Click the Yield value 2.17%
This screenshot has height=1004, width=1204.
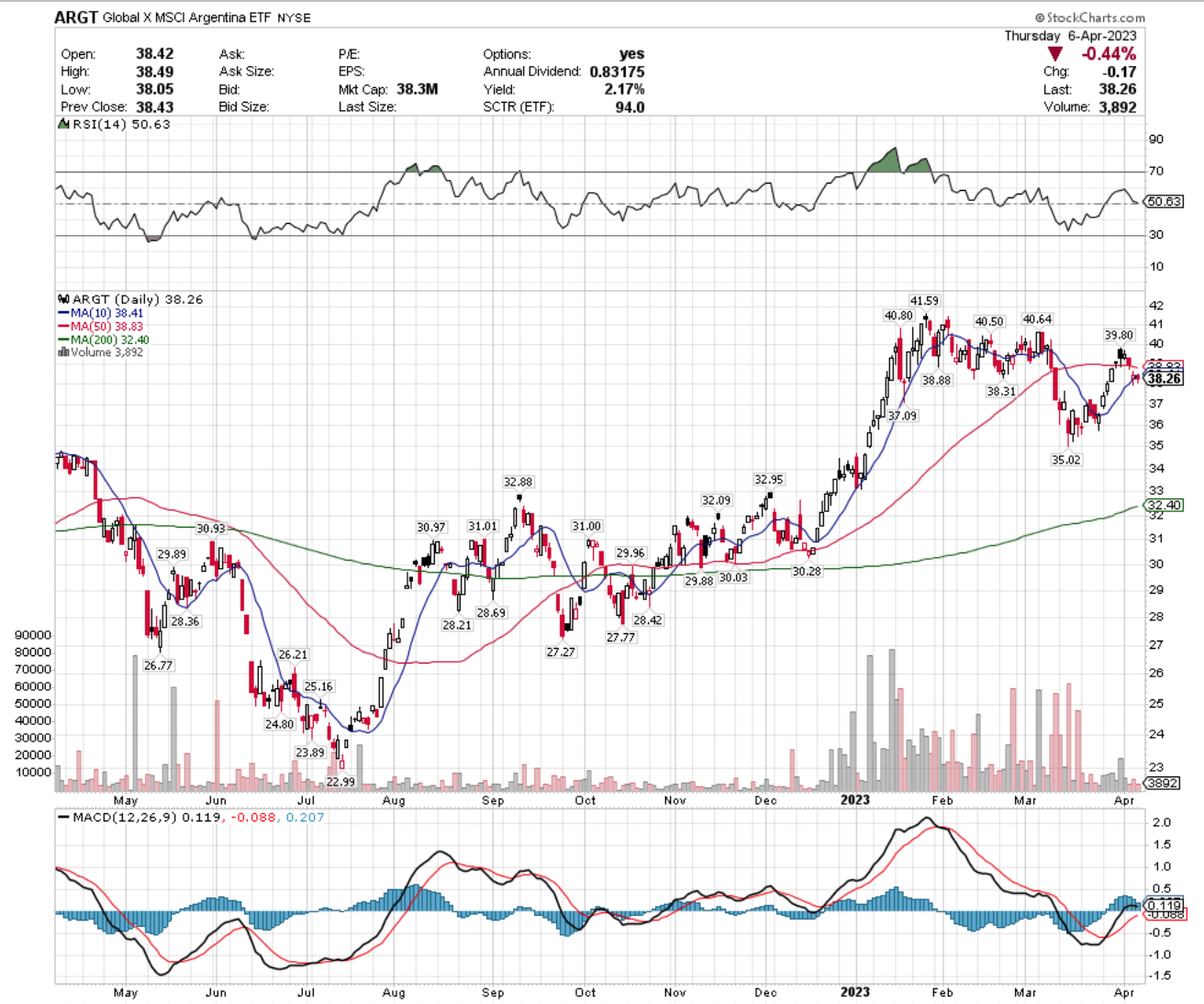click(624, 89)
